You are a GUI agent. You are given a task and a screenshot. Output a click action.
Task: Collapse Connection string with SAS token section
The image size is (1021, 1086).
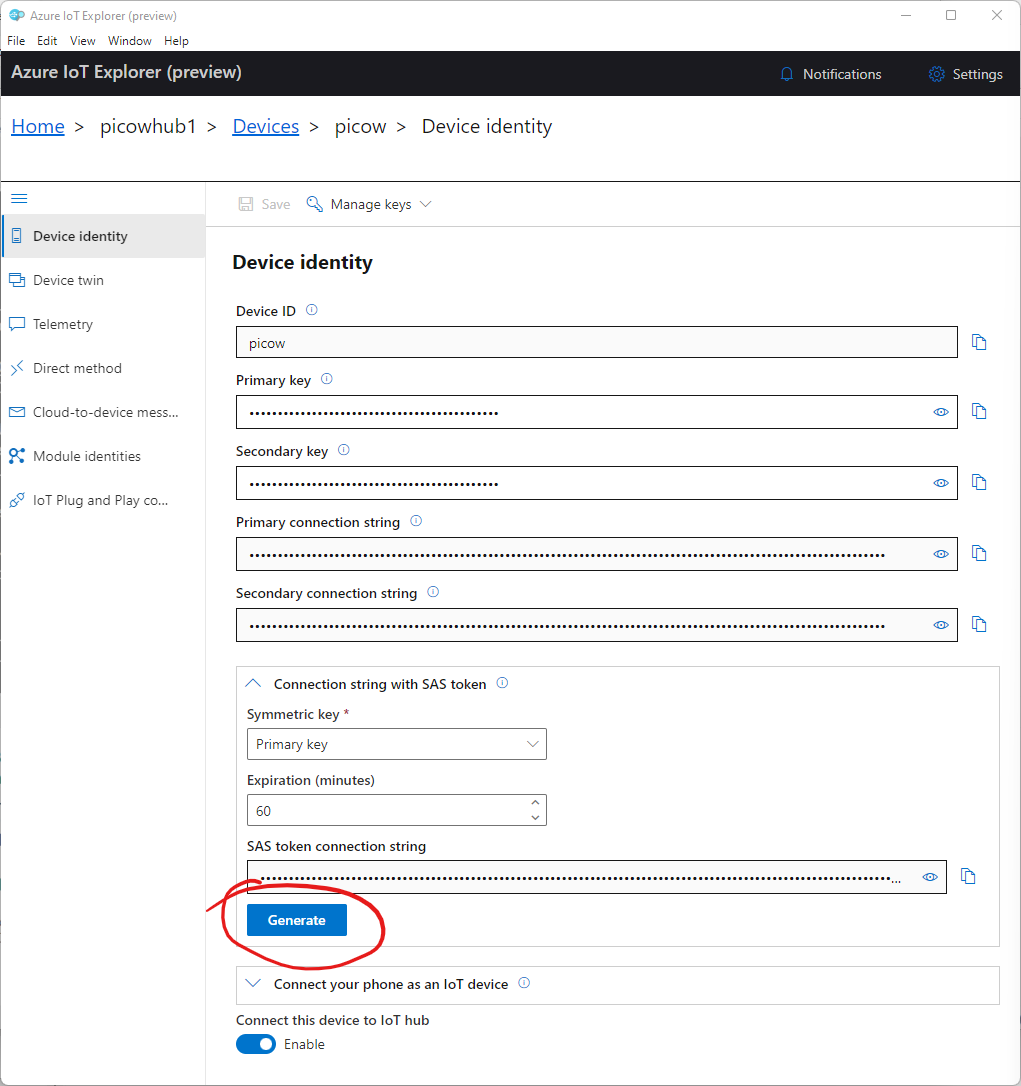(x=254, y=684)
